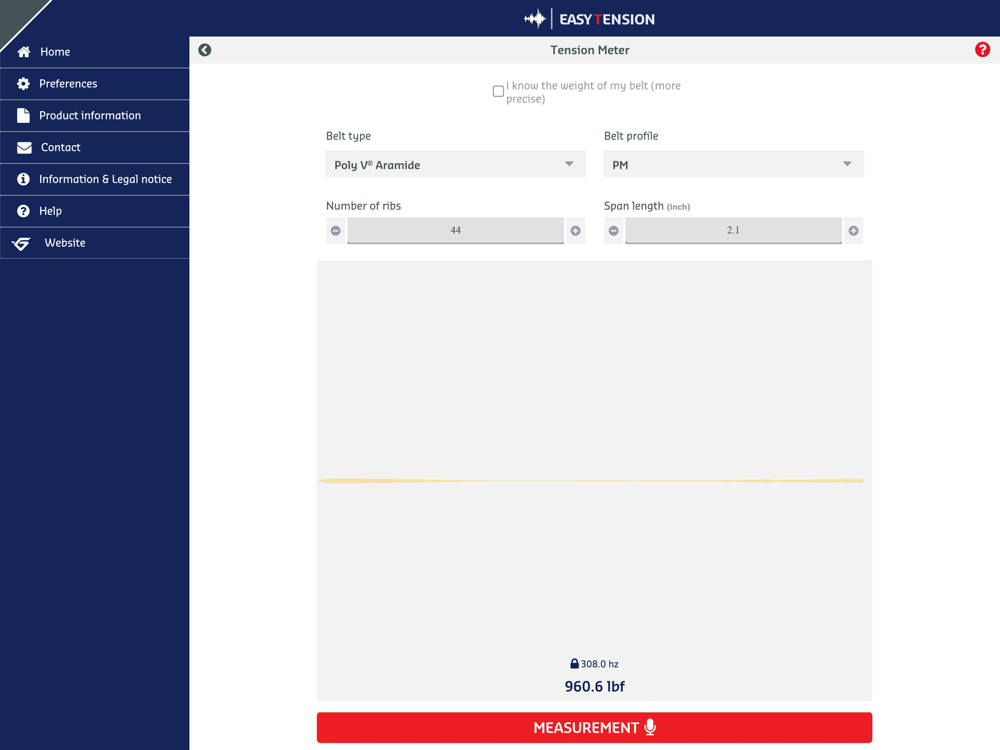Click the Number of ribs label

364,206
